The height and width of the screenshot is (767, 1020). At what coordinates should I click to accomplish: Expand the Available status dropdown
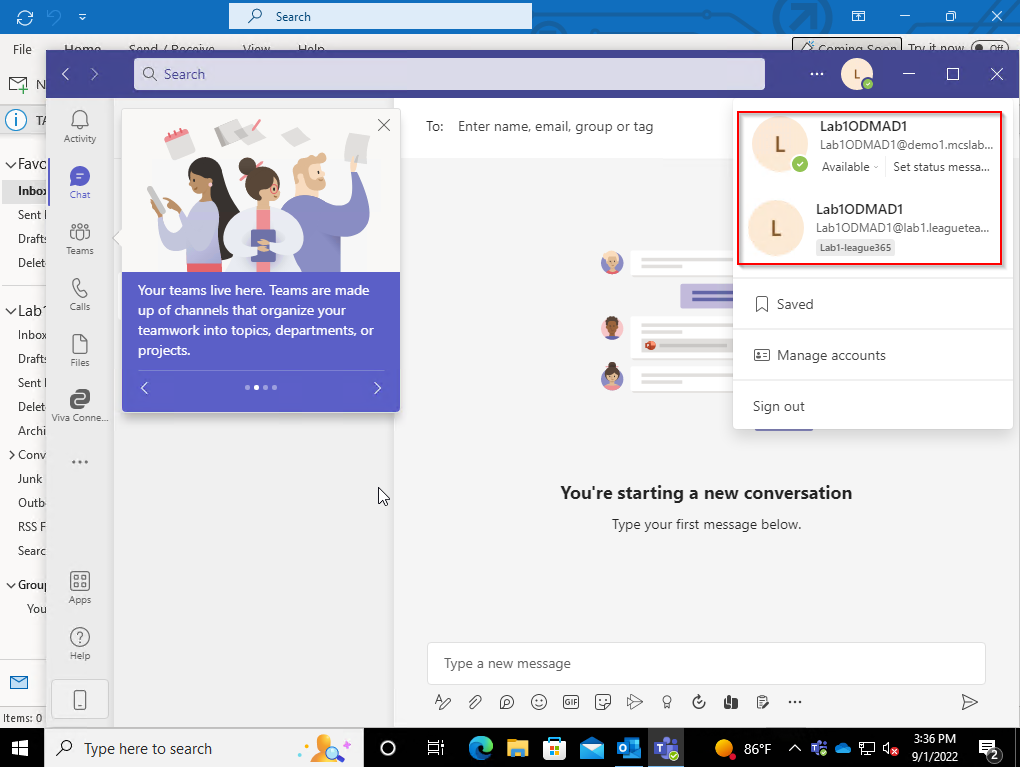click(850, 167)
